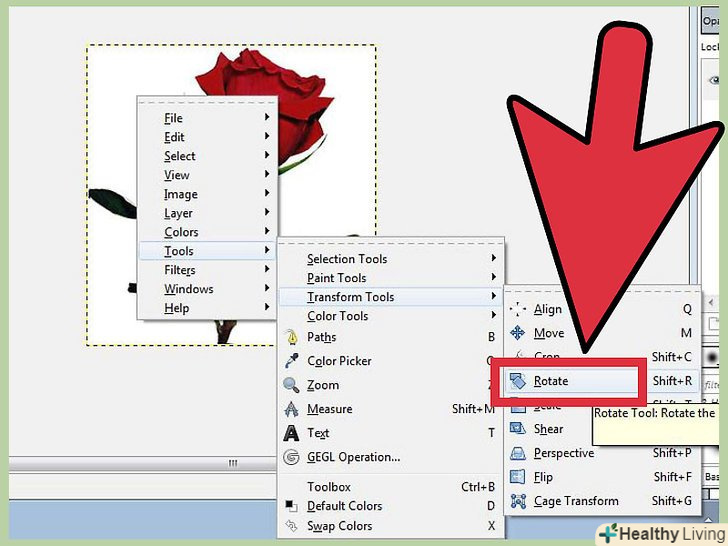
Task: Click the Color Picker eyedropper icon
Action: click(292, 361)
